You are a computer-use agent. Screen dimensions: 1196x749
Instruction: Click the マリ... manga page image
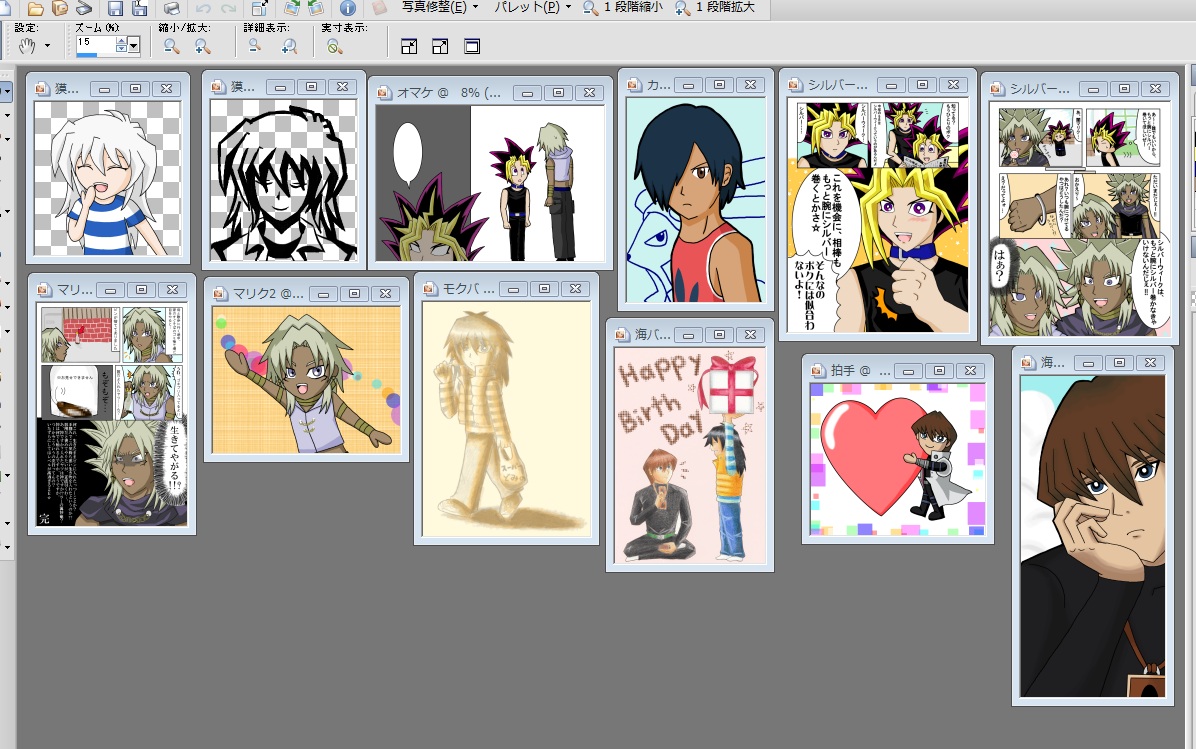point(111,416)
